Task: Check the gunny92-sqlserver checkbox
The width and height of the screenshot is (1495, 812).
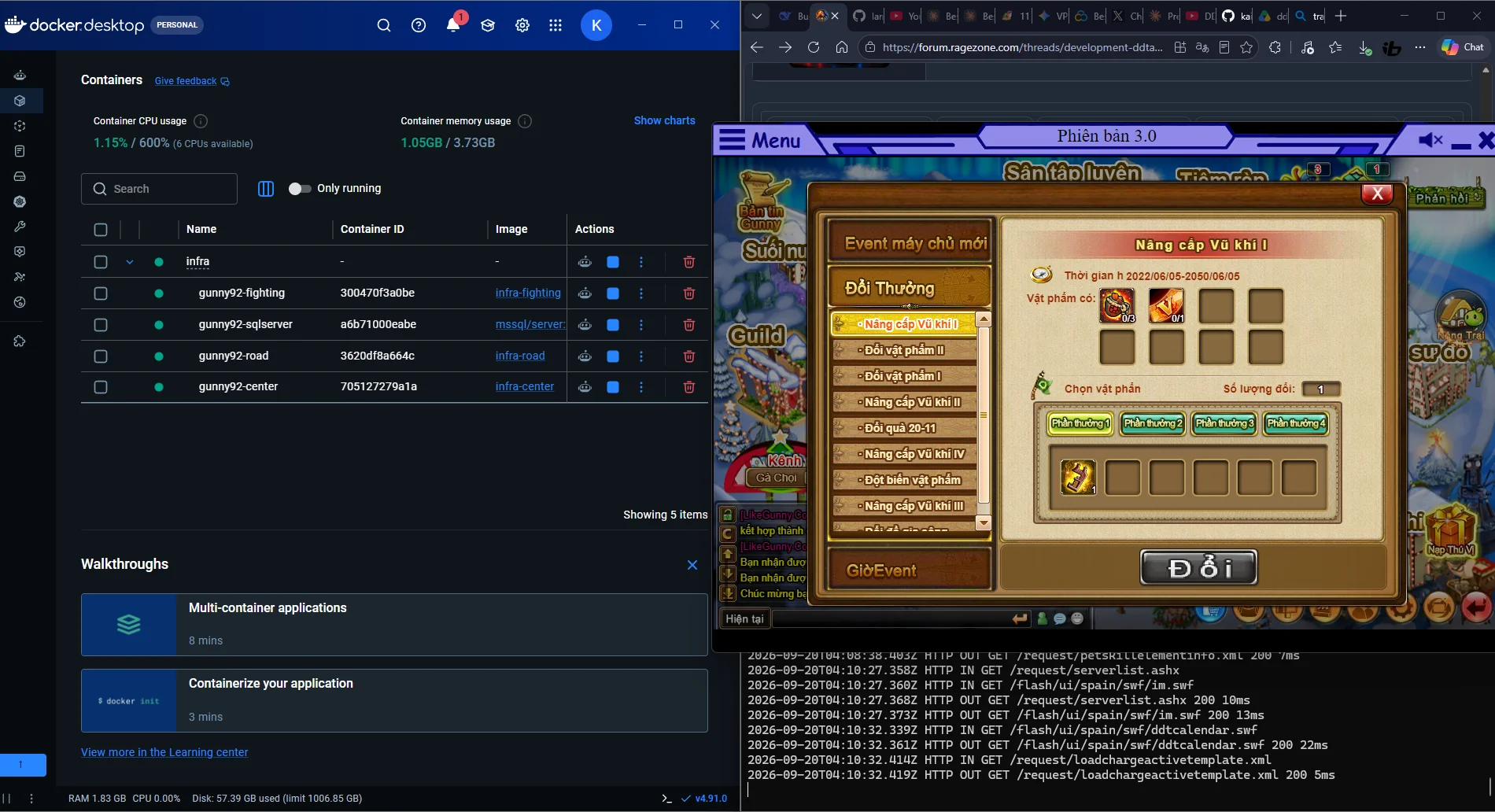Action: pyautogui.click(x=101, y=325)
